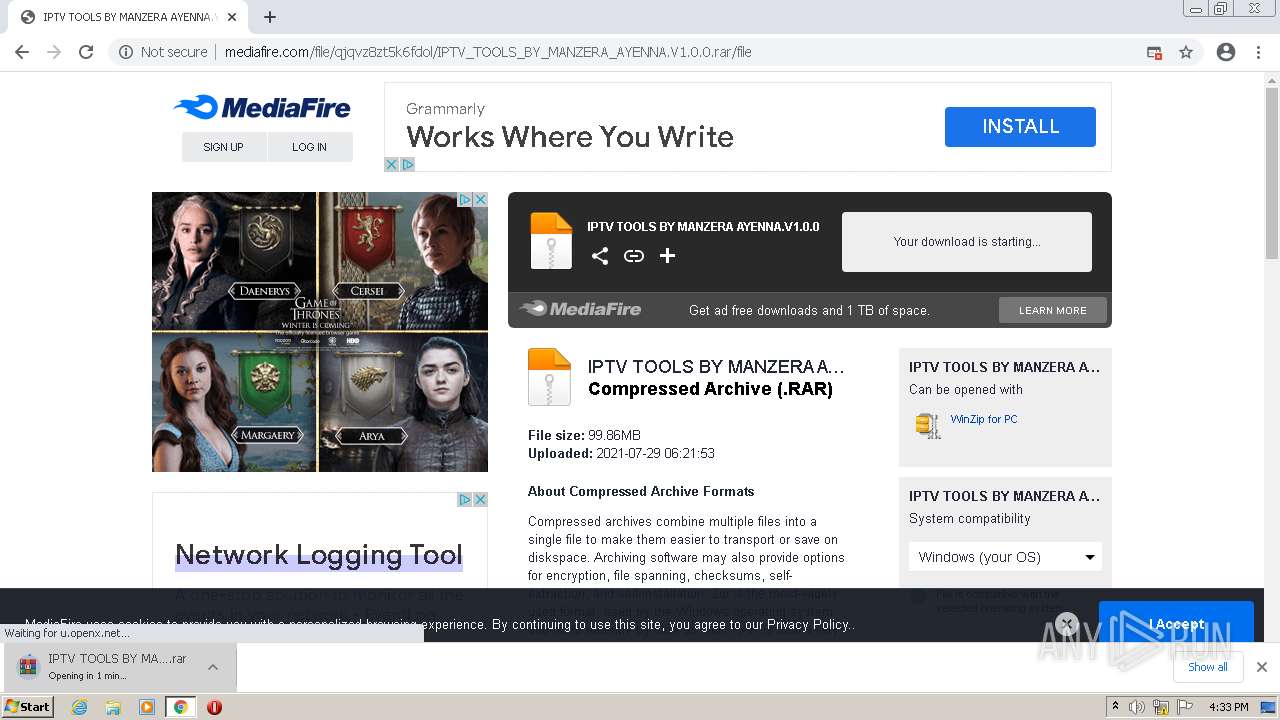Close the Network Logging Tool ad

click(480, 499)
